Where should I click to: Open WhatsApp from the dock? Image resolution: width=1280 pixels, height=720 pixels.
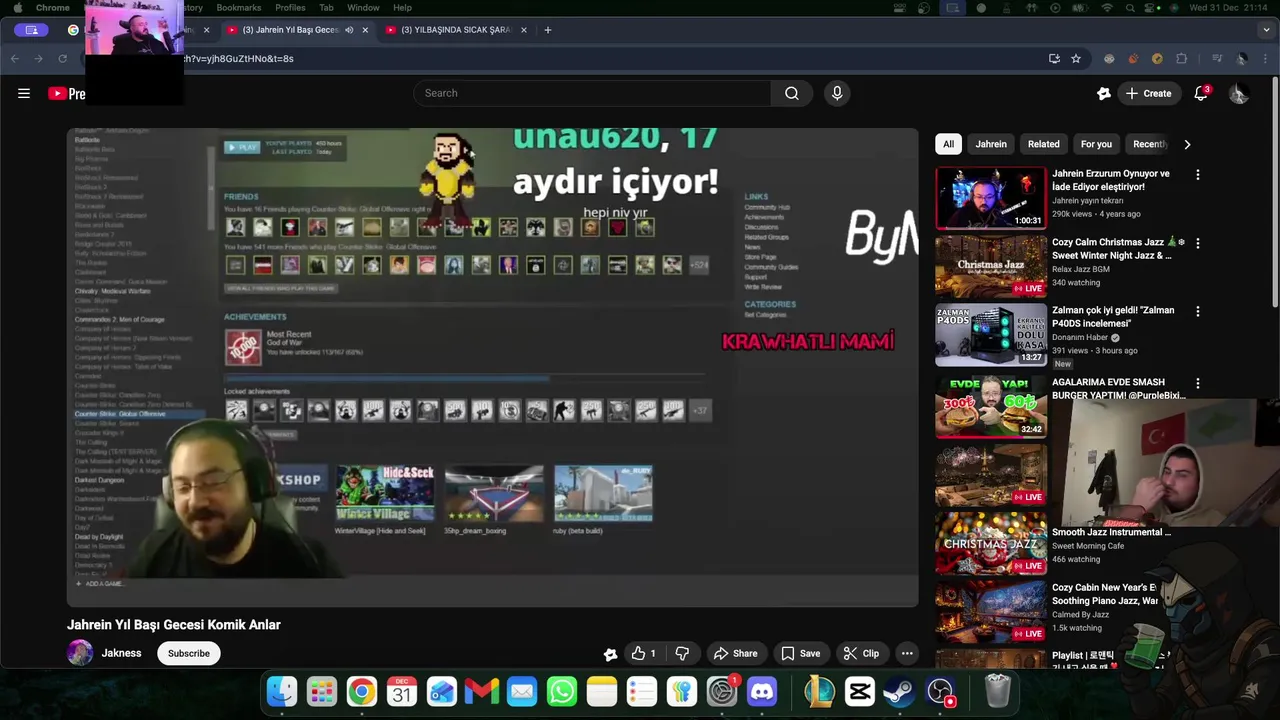[x=562, y=691]
